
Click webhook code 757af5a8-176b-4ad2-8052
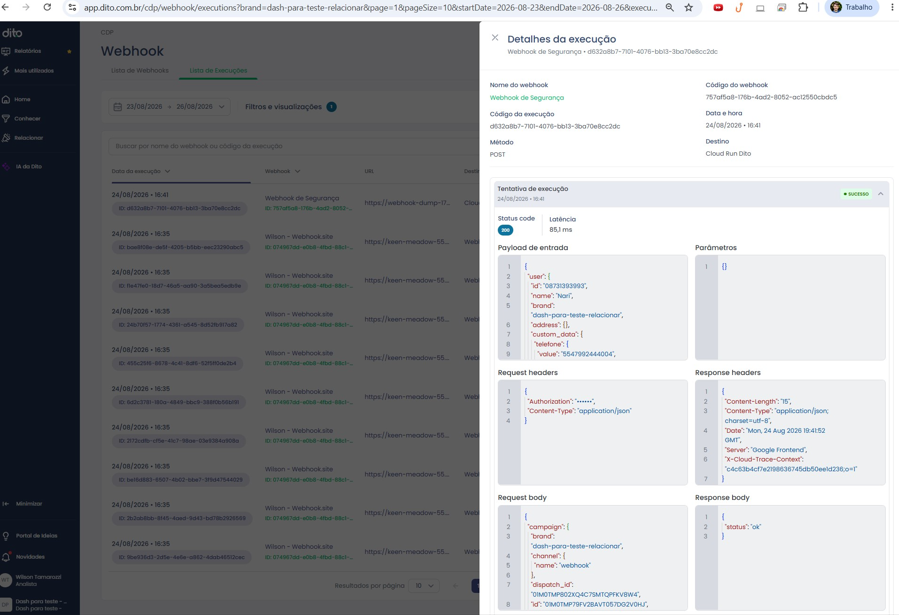tap(771, 97)
